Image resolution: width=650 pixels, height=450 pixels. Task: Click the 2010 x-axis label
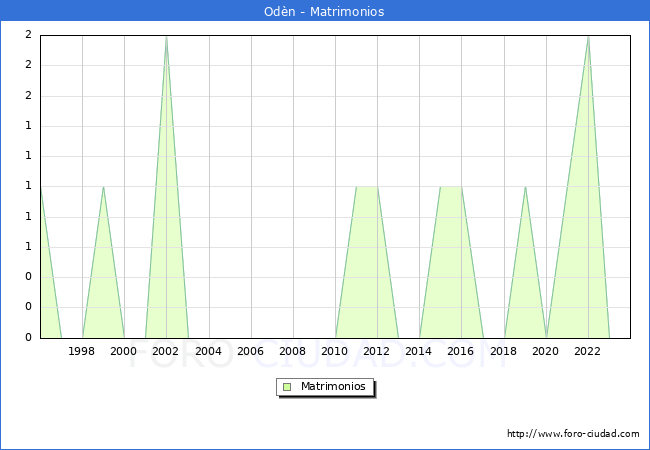[x=335, y=351]
